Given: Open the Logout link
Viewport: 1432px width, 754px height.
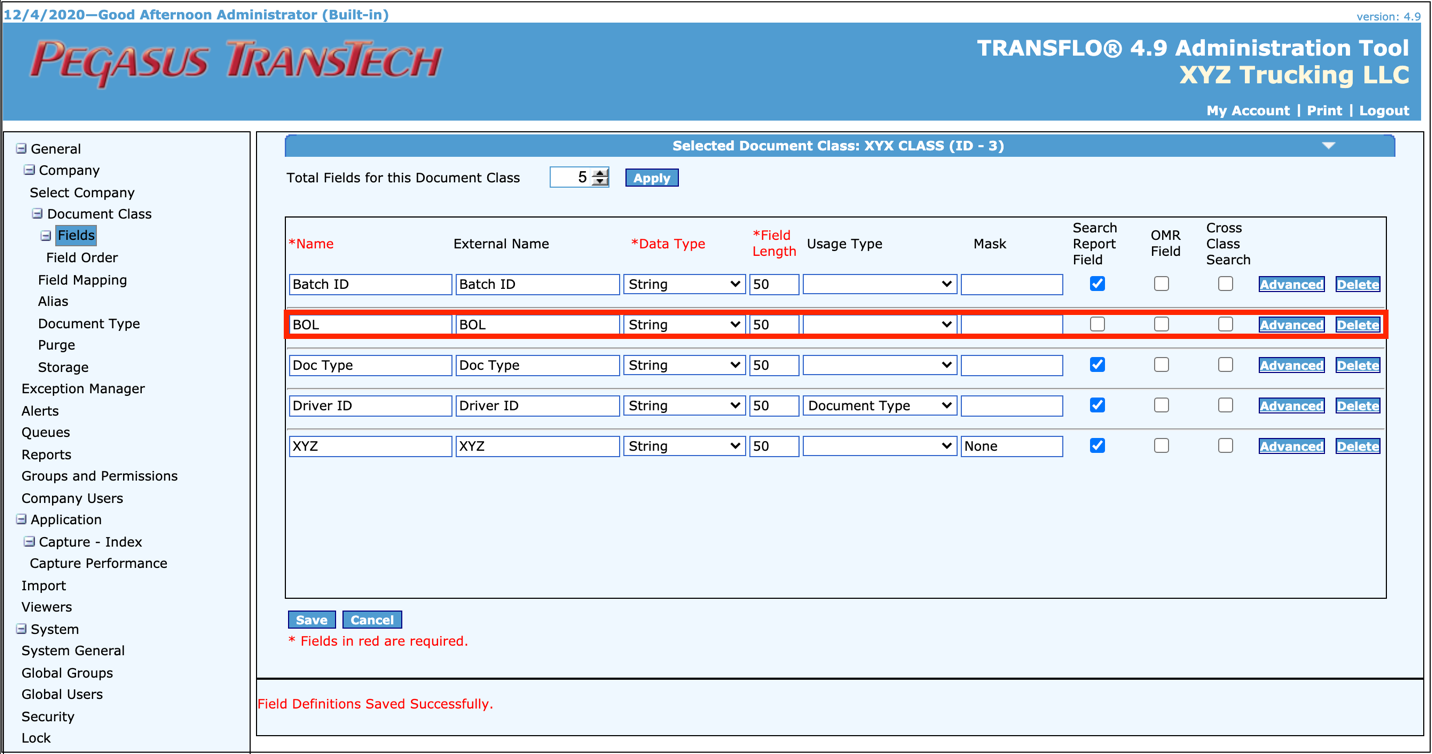Looking at the screenshot, I should [x=1384, y=110].
